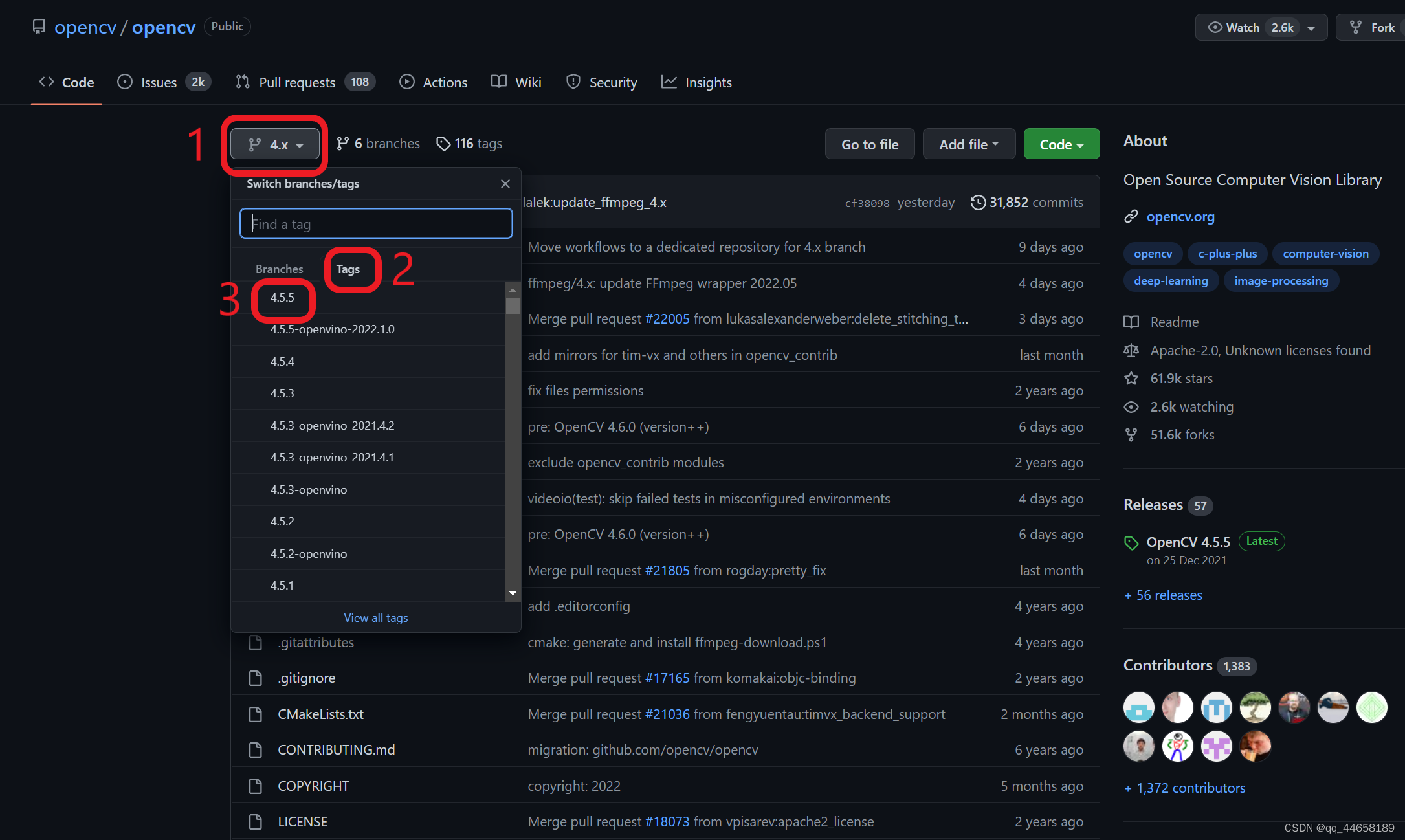Select tag 4.5.3-openvino
The width and height of the screenshot is (1405, 840).
pos(368,489)
